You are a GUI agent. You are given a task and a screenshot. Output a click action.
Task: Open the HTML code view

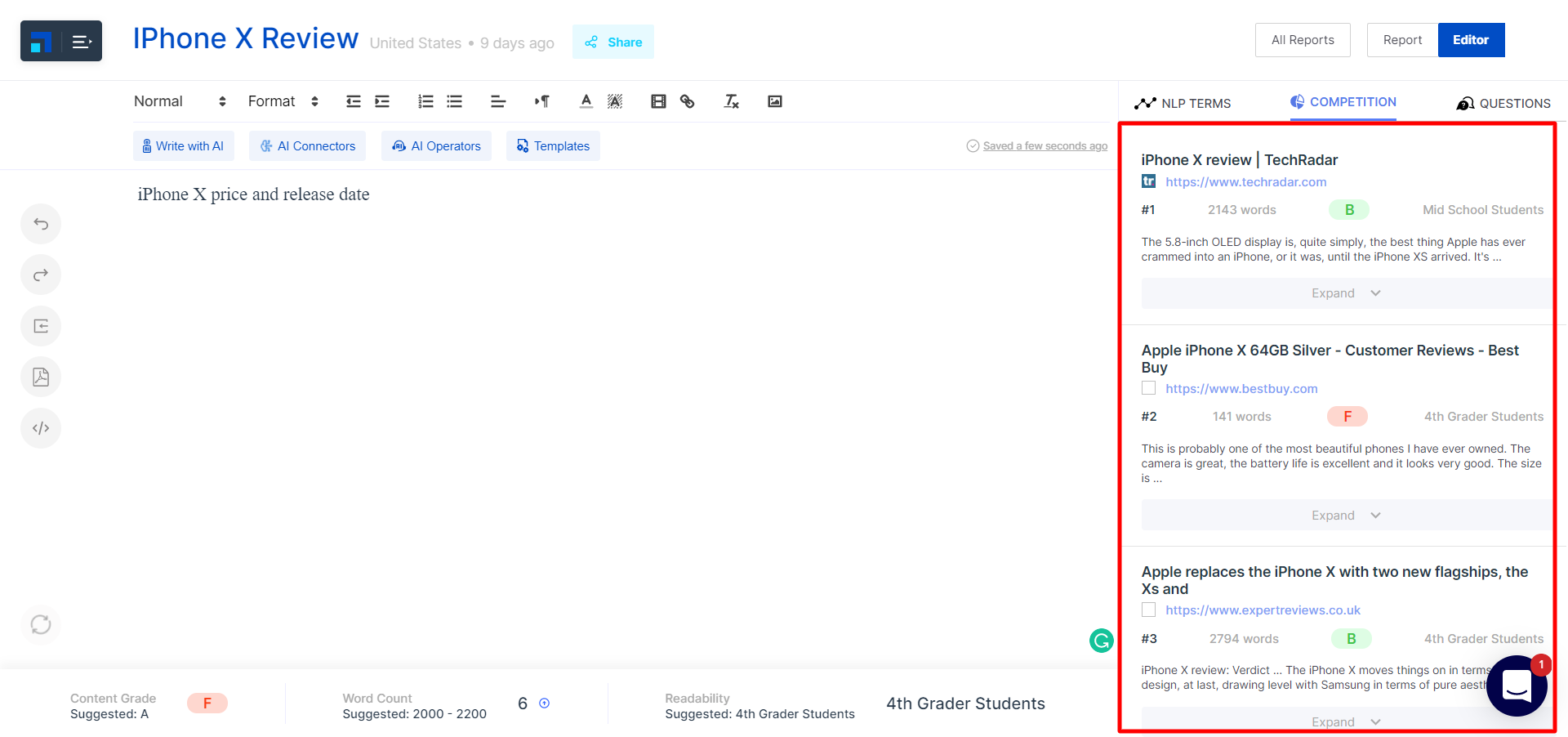41,428
